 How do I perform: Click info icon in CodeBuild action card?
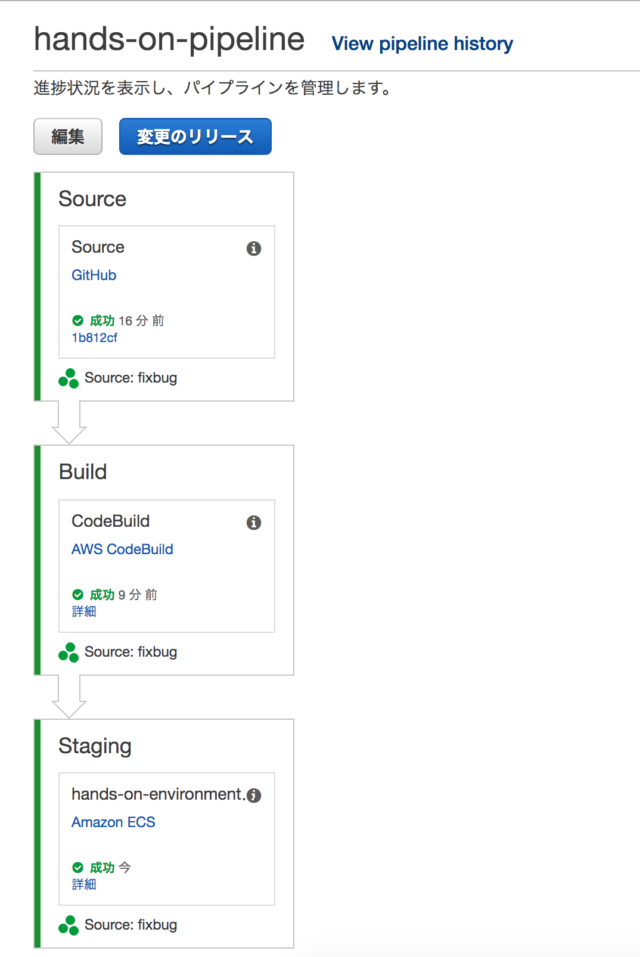point(254,522)
